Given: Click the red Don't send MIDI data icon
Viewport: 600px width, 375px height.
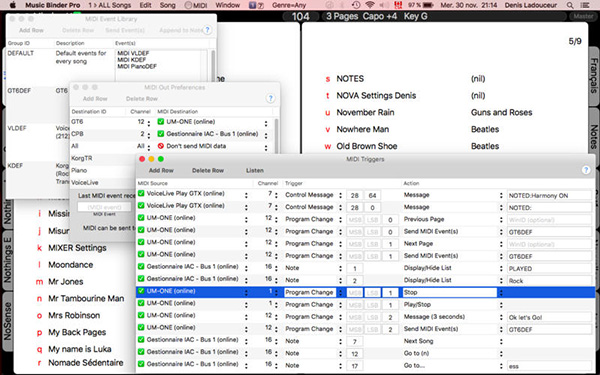Looking at the screenshot, I should [x=161, y=146].
